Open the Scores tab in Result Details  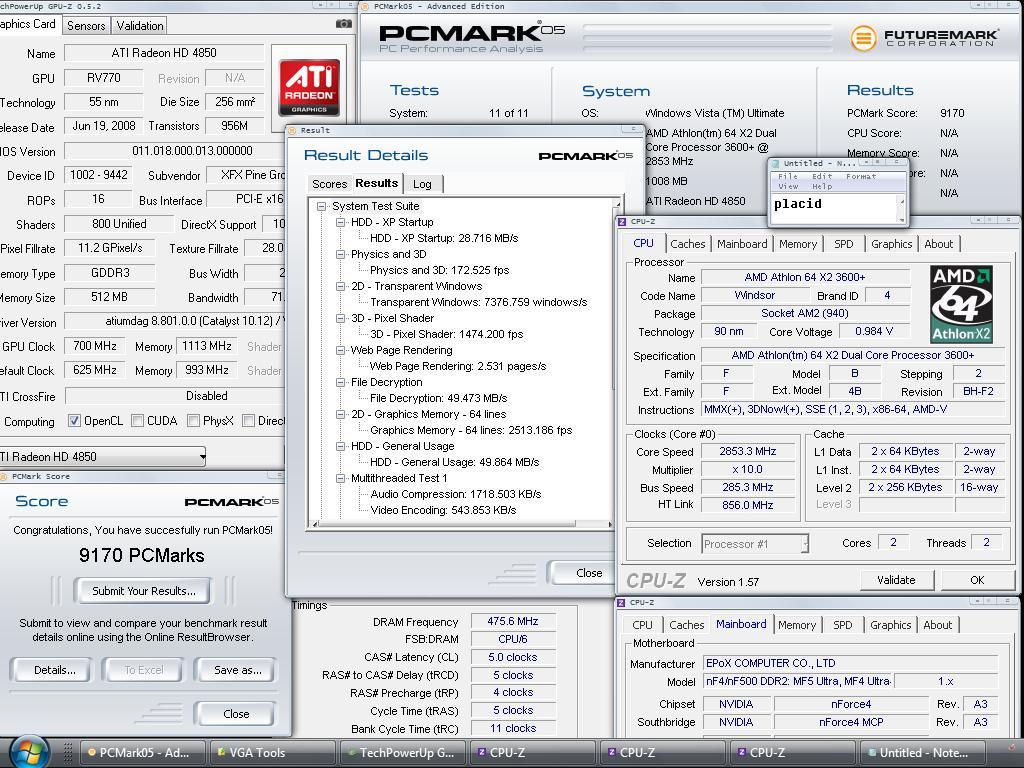click(x=329, y=184)
